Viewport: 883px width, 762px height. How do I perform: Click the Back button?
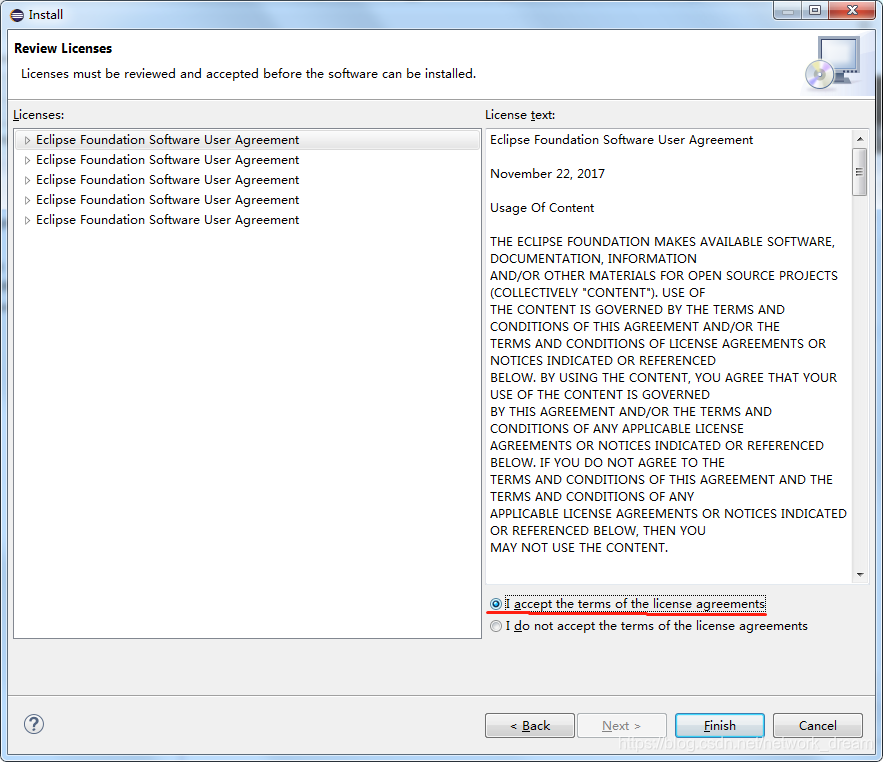[x=530, y=725]
